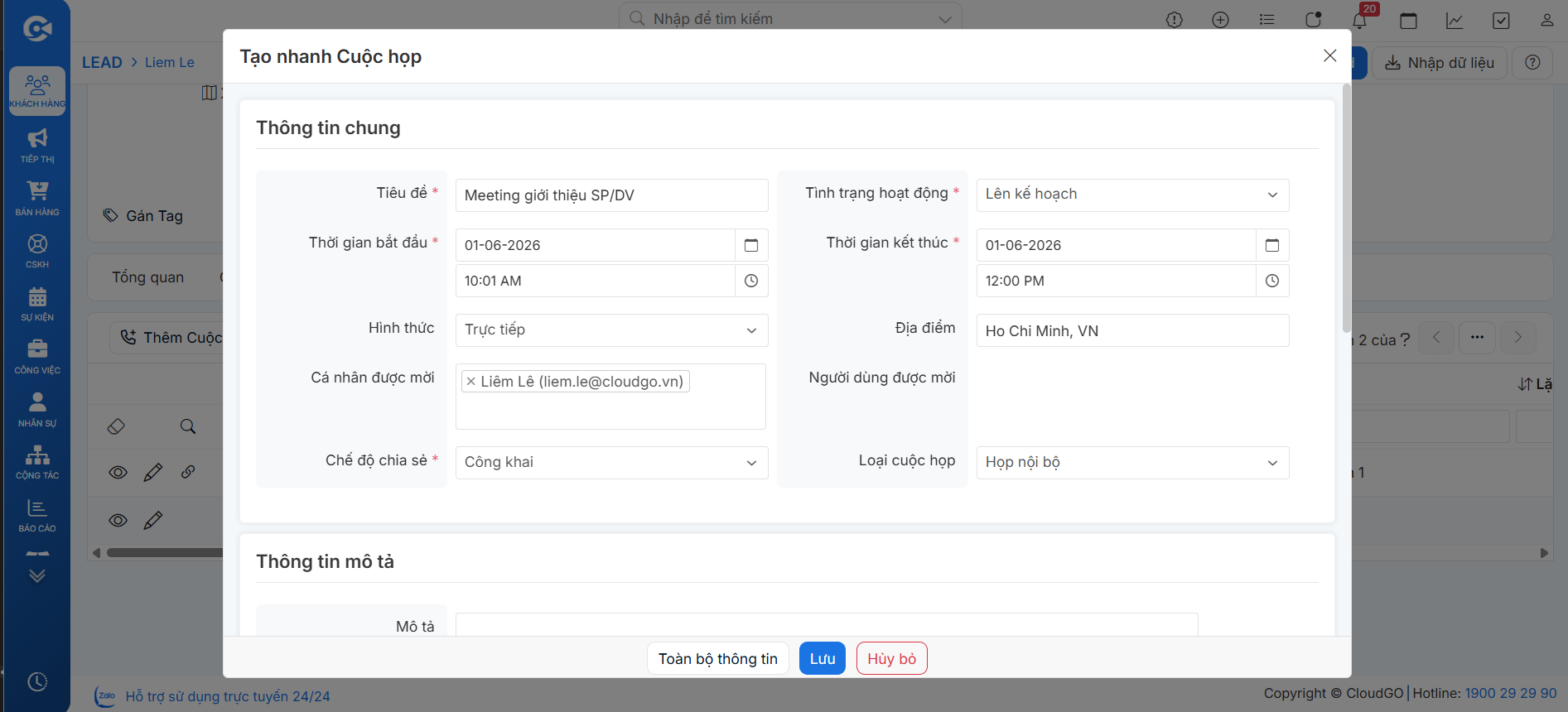Click the column layout icon behind dialog
This screenshot has height=712, width=1568.
pos(210,93)
